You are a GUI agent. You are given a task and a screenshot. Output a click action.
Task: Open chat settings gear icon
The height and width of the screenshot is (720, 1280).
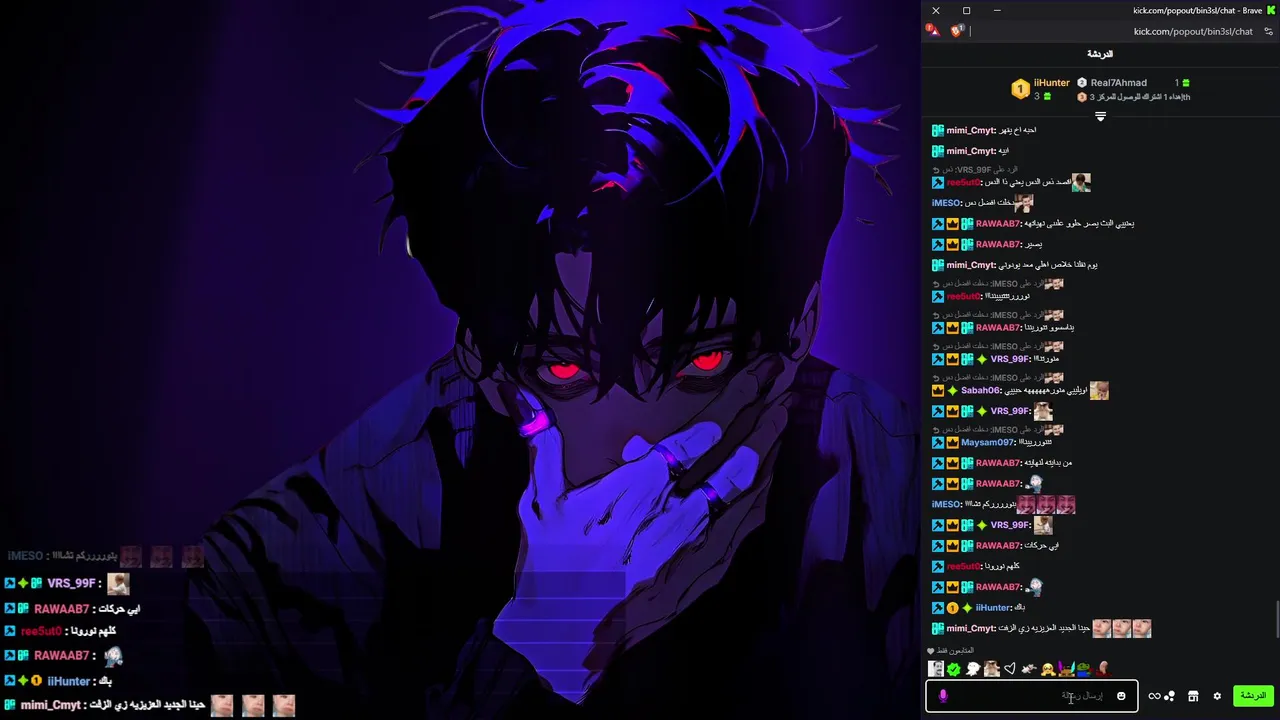pyautogui.click(x=1217, y=696)
